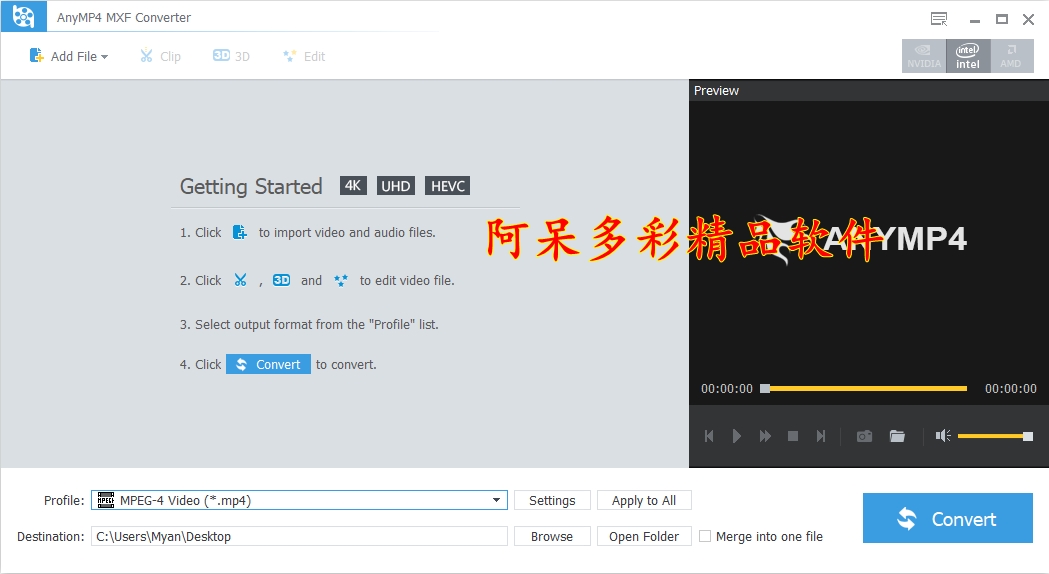Click Open Folder button
The height and width of the screenshot is (574, 1049).
pyautogui.click(x=644, y=537)
